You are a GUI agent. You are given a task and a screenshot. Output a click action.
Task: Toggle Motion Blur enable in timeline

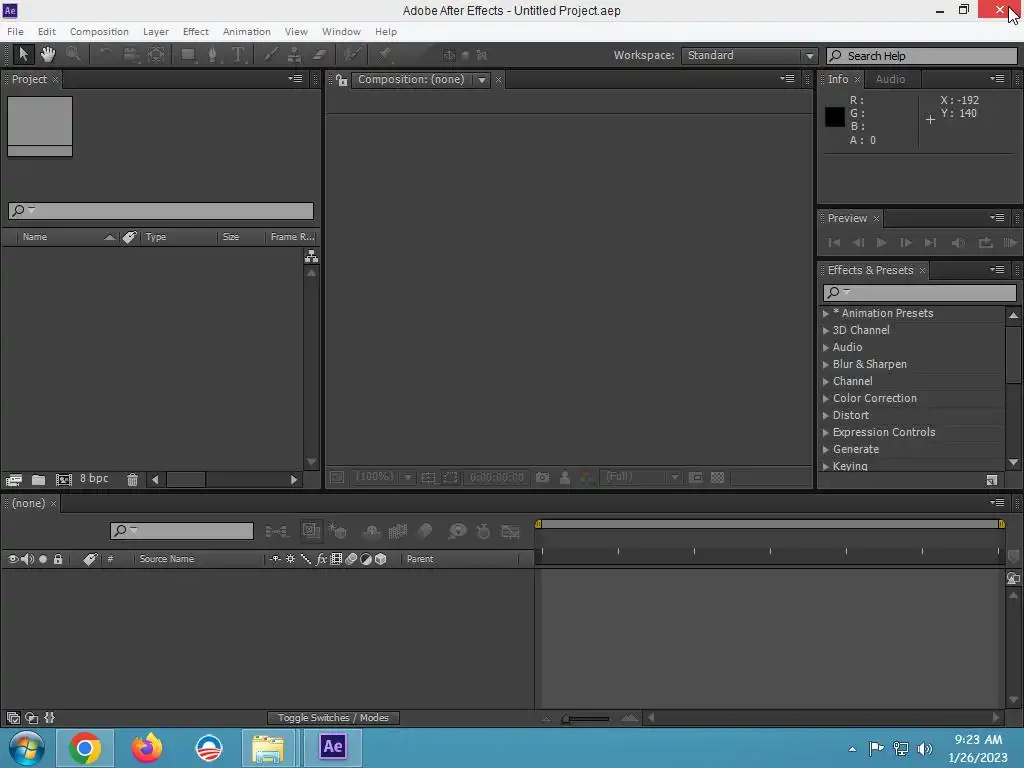coord(424,532)
